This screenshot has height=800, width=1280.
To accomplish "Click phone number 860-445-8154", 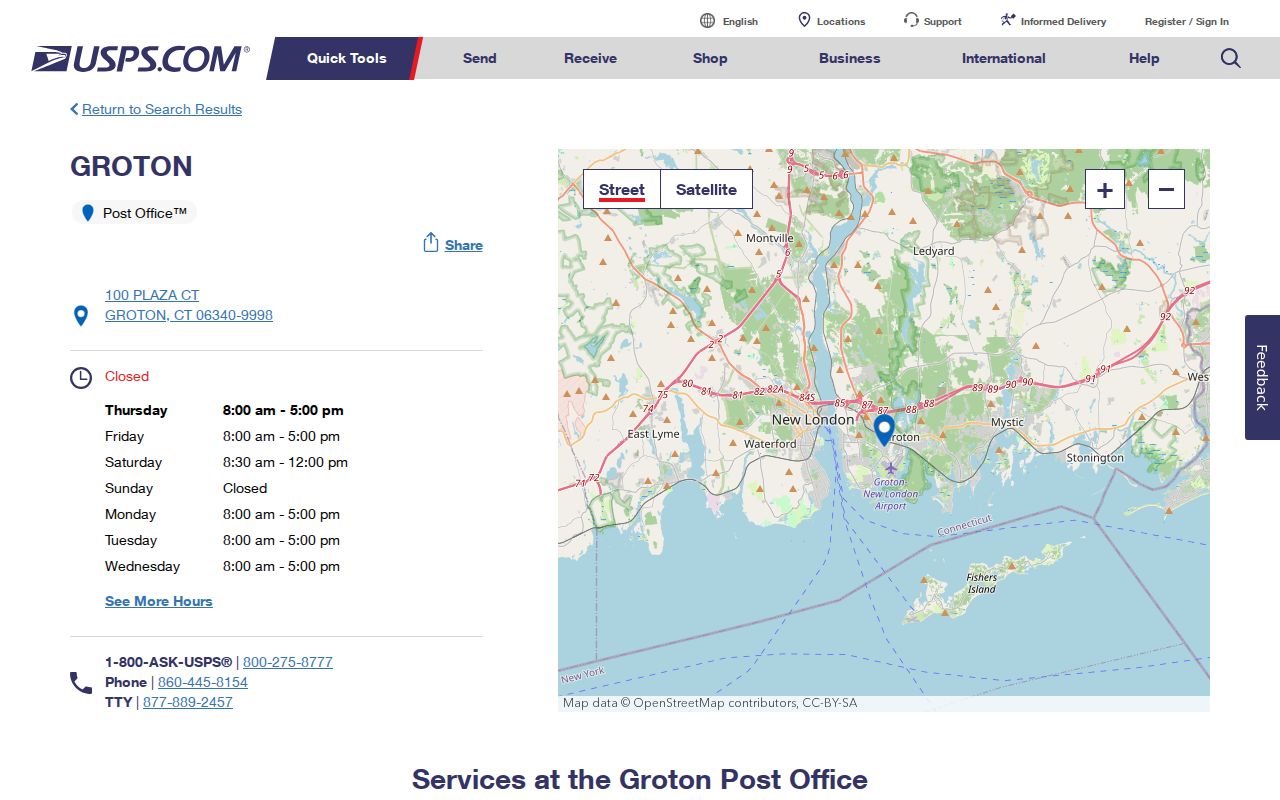I will tap(203, 682).
